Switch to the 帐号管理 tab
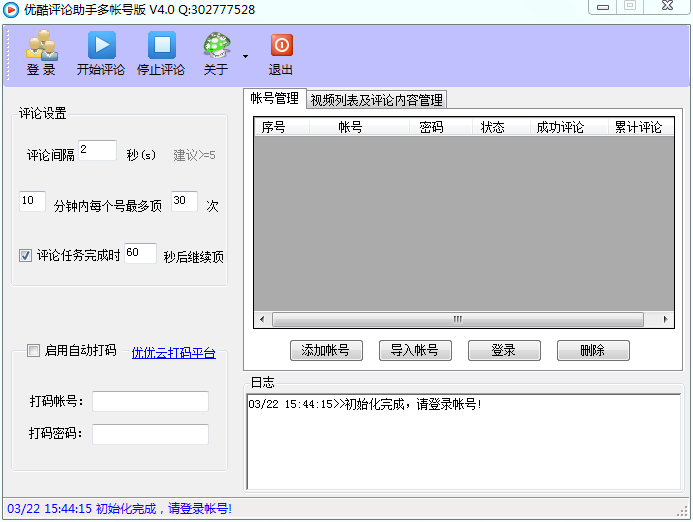The height and width of the screenshot is (522, 693). [274, 98]
